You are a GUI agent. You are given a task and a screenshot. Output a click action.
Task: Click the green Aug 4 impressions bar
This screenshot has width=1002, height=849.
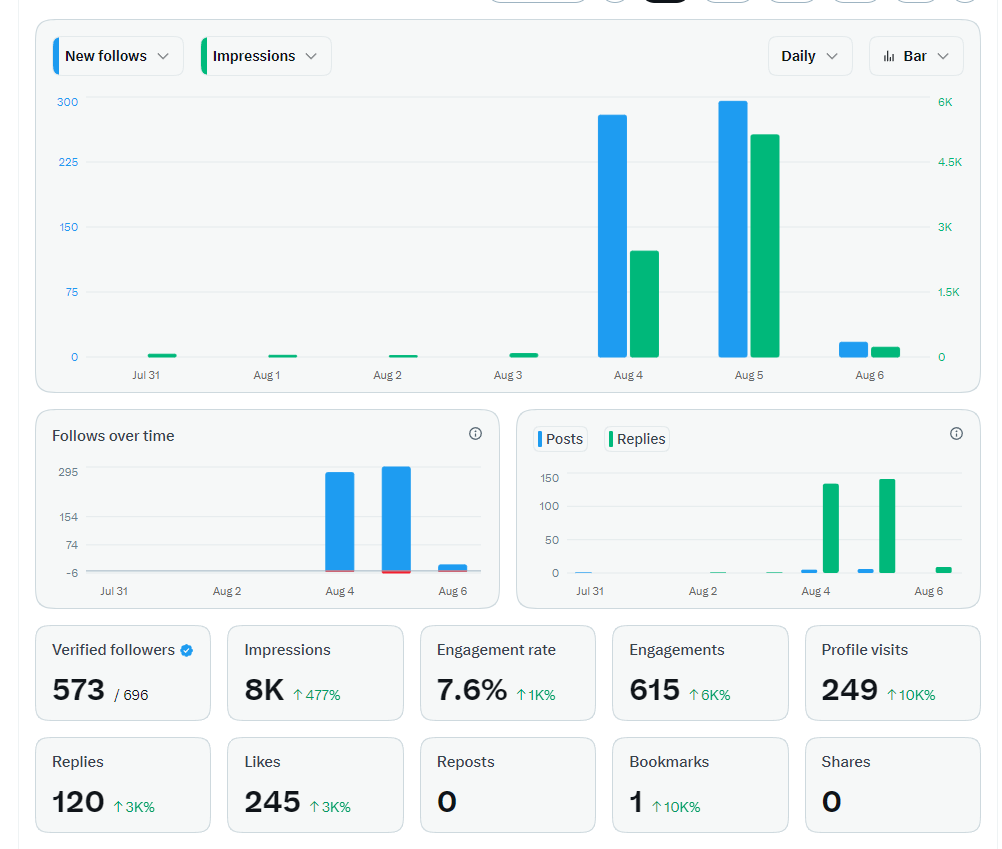click(644, 303)
